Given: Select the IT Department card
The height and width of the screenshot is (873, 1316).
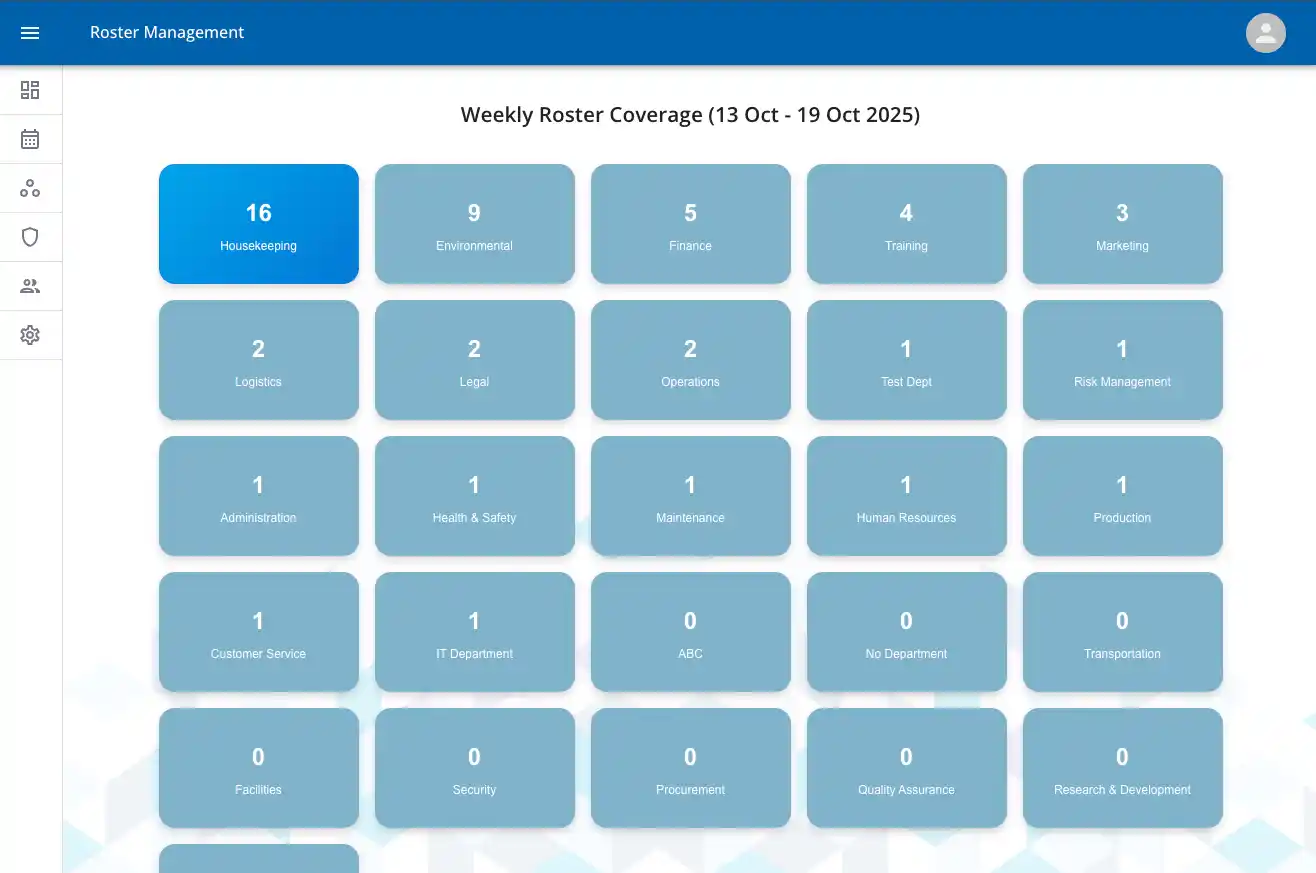Looking at the screenshot, I should tap(474, 631).
